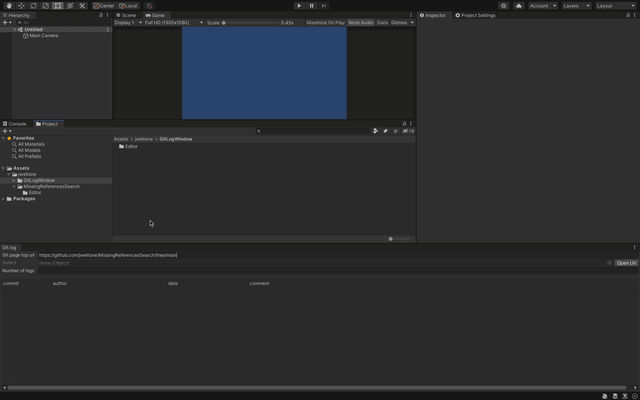Viewport: 640px width, 400px height.
Task: Collapse the MissingReferencesSearch folder arrow
Action: 14,187
